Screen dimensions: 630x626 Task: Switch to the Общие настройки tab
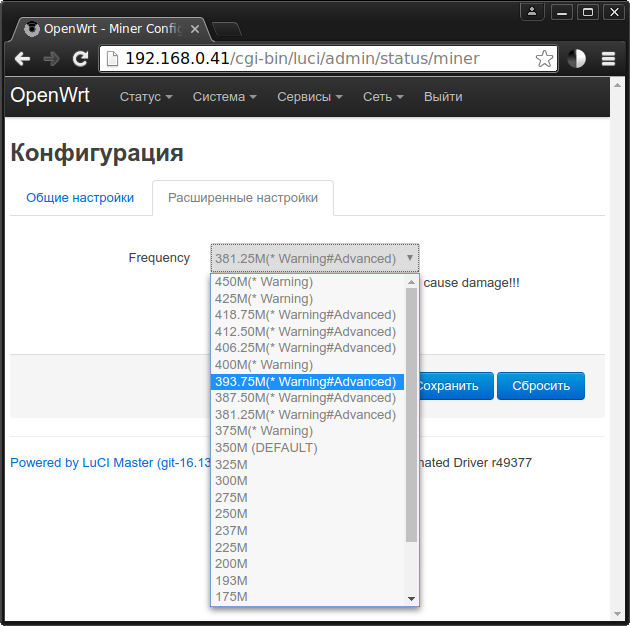(x=80, y=198)
